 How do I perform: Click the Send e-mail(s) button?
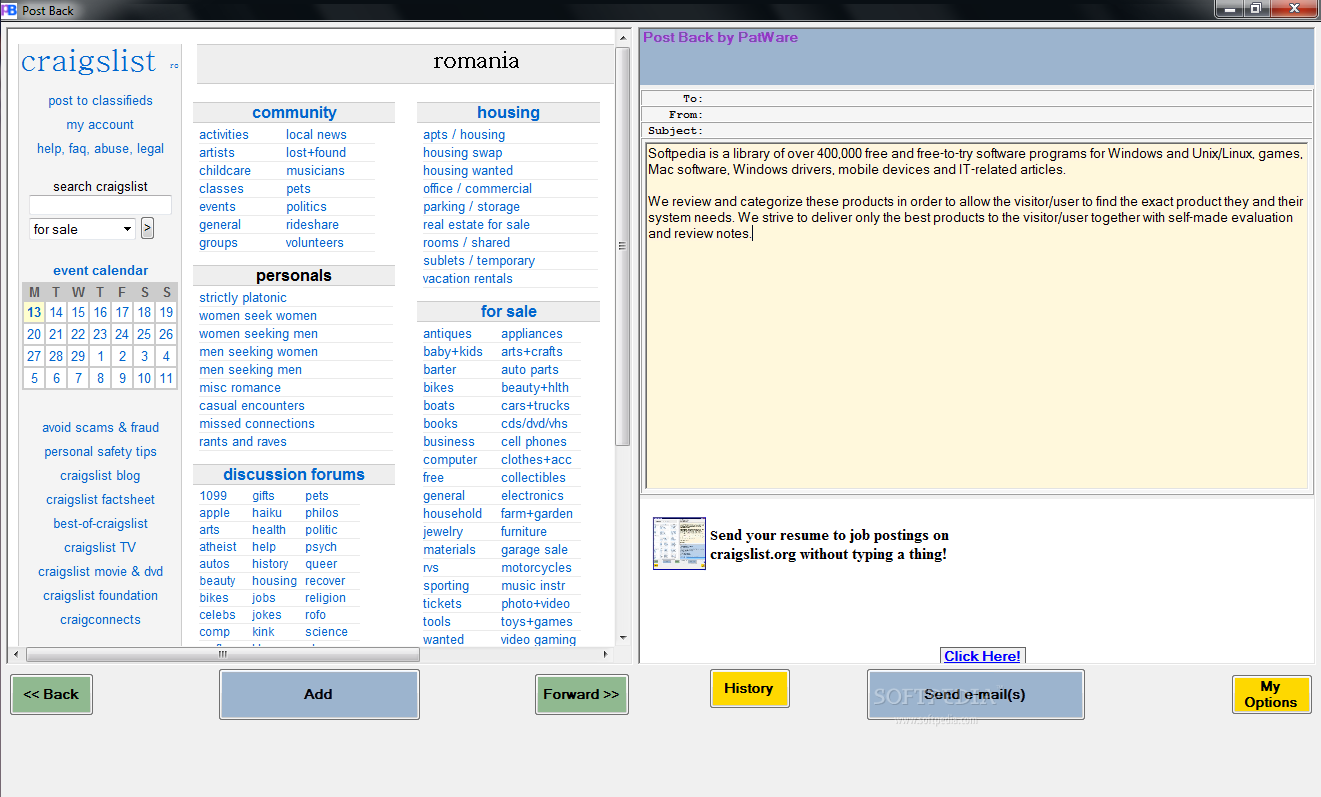tap(975, 694)
